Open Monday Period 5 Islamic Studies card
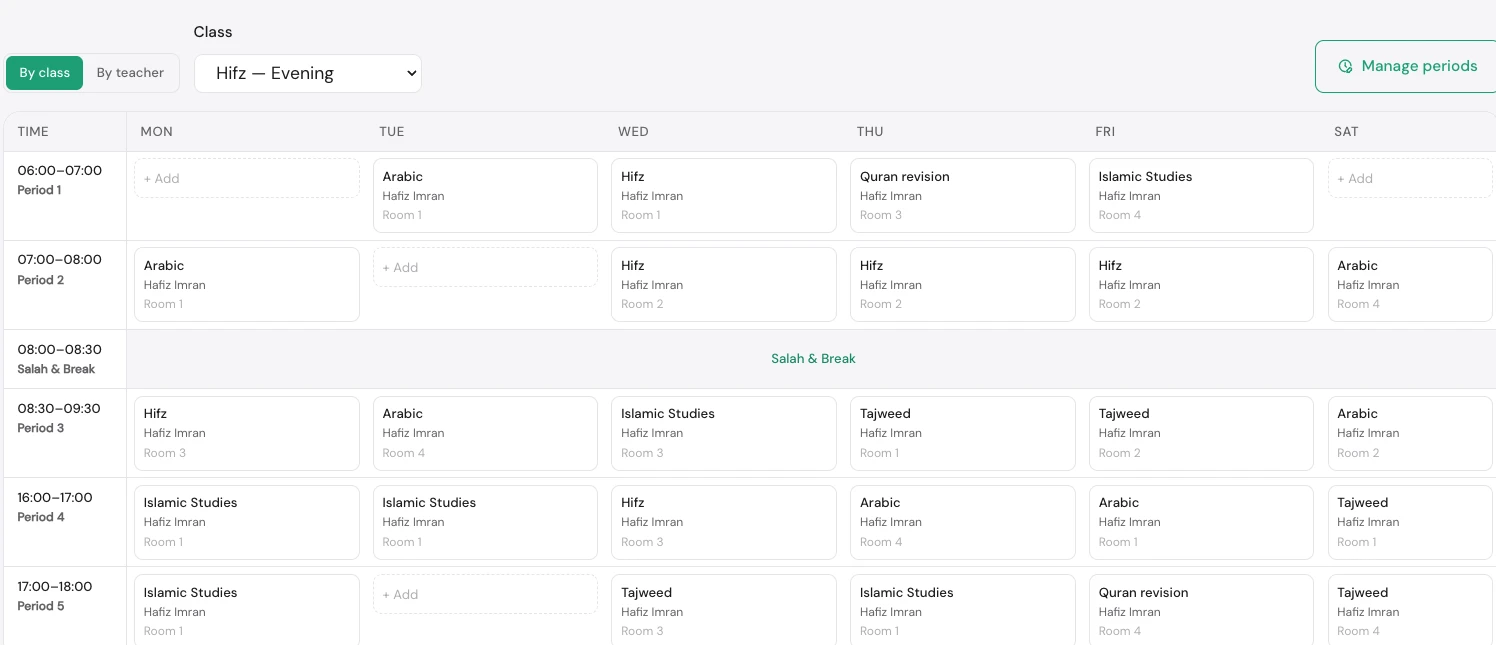 247,610
